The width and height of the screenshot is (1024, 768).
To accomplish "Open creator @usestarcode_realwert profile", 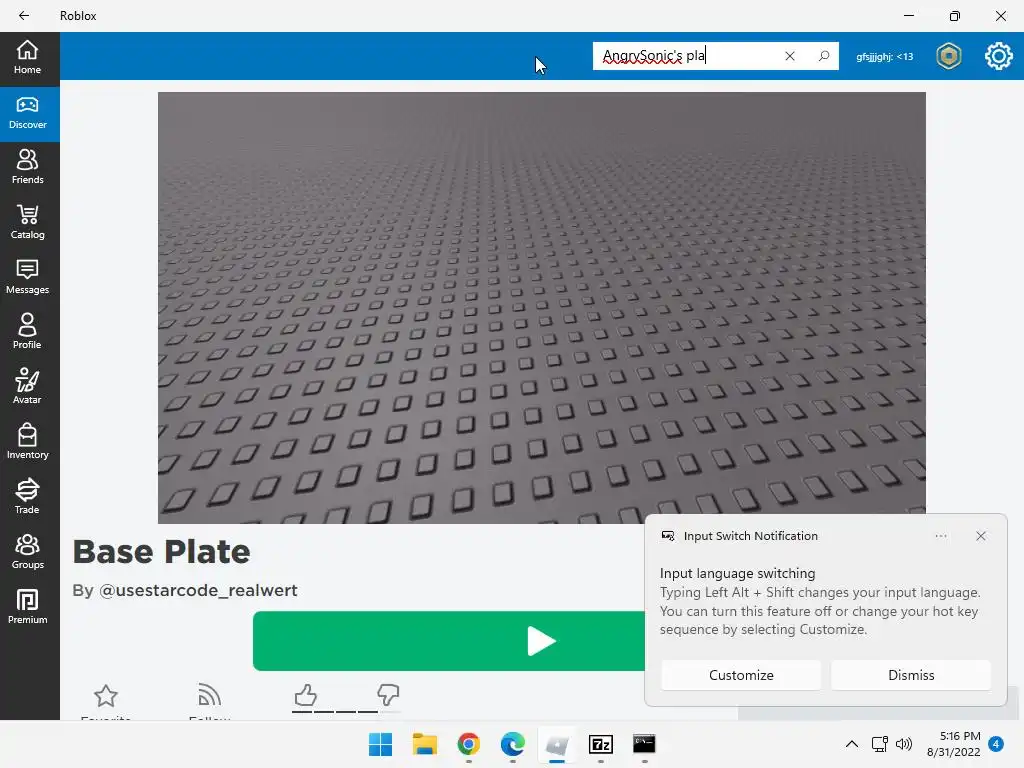I will tap(198, 590).
